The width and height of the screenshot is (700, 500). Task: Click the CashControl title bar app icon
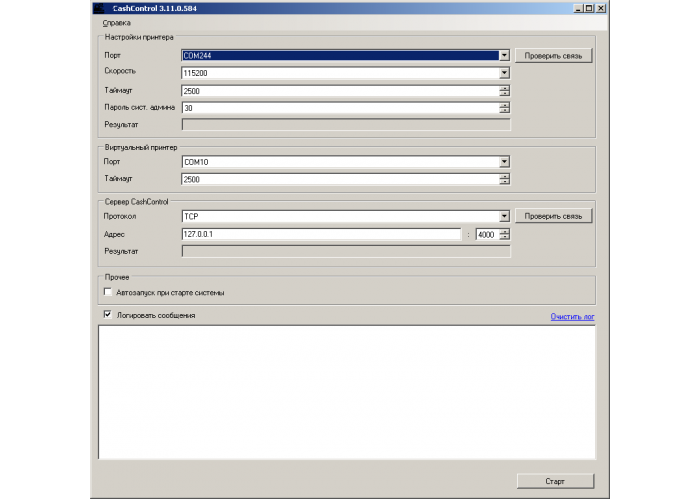[99, 8]
